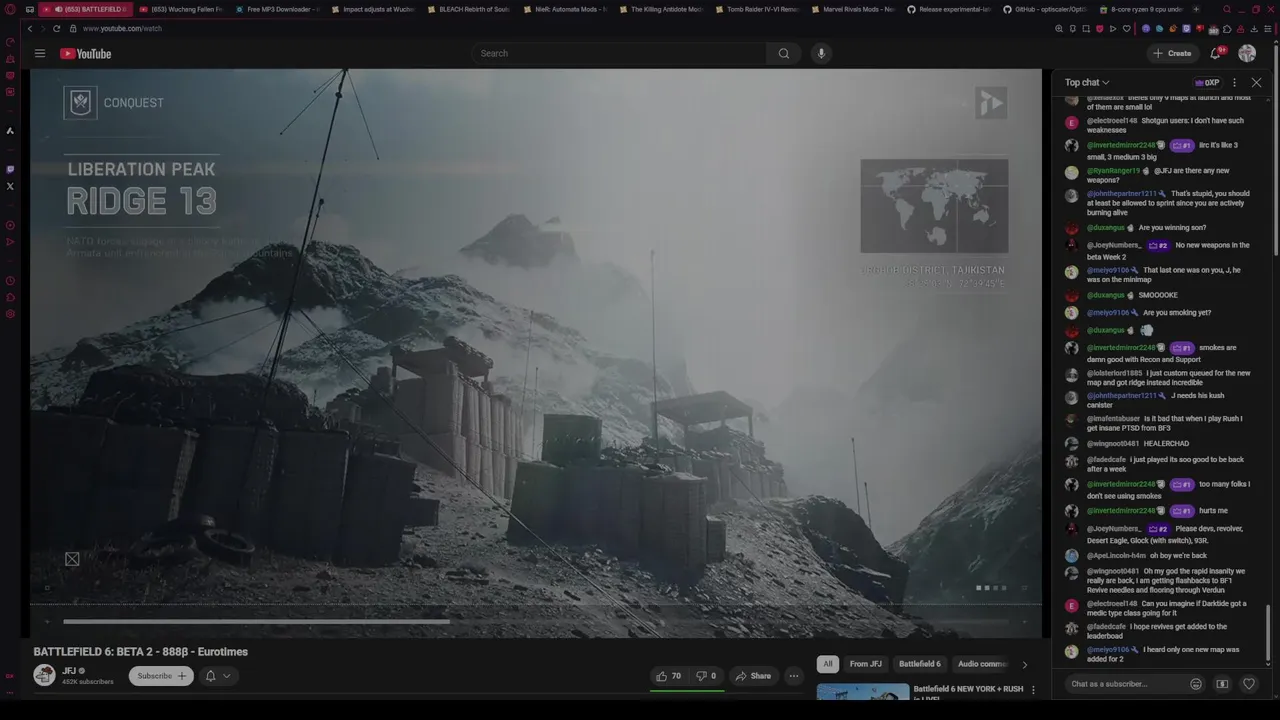
Task: Switch to BLEACH Rebirth of Souls tab
Action: [x=468, y=9]
